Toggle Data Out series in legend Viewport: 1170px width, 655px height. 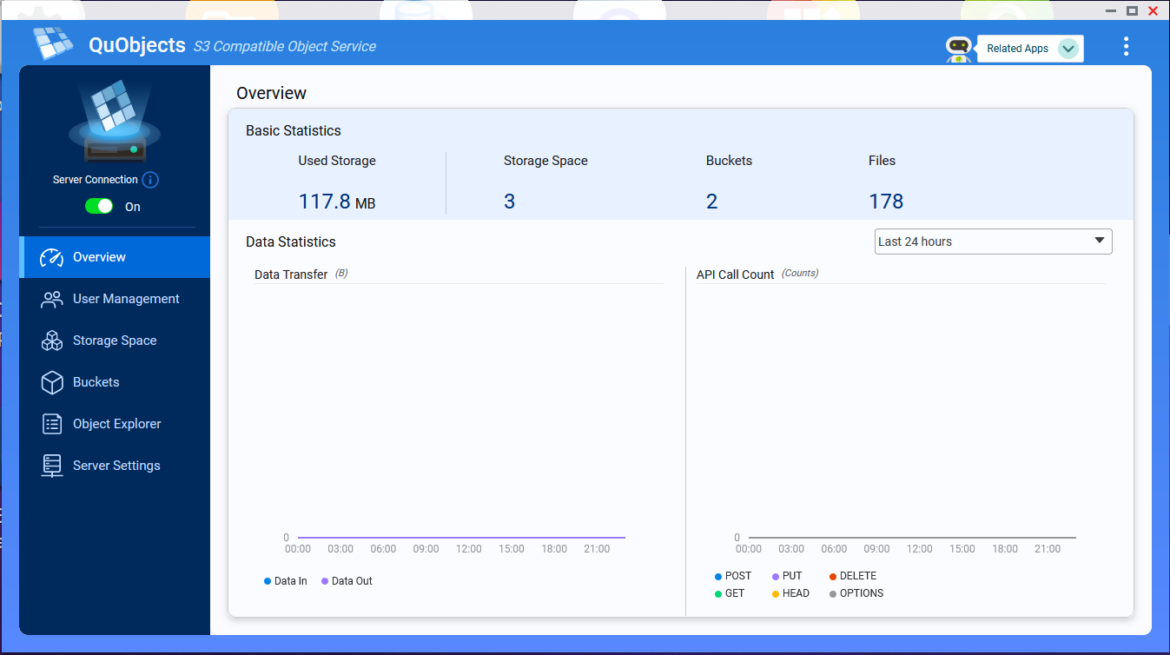coord(346,581)
